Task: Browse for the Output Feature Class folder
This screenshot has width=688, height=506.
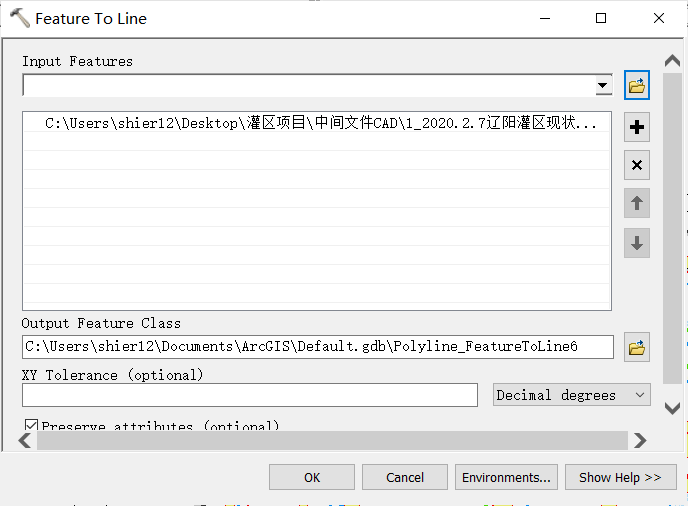Action: point(637,348)
